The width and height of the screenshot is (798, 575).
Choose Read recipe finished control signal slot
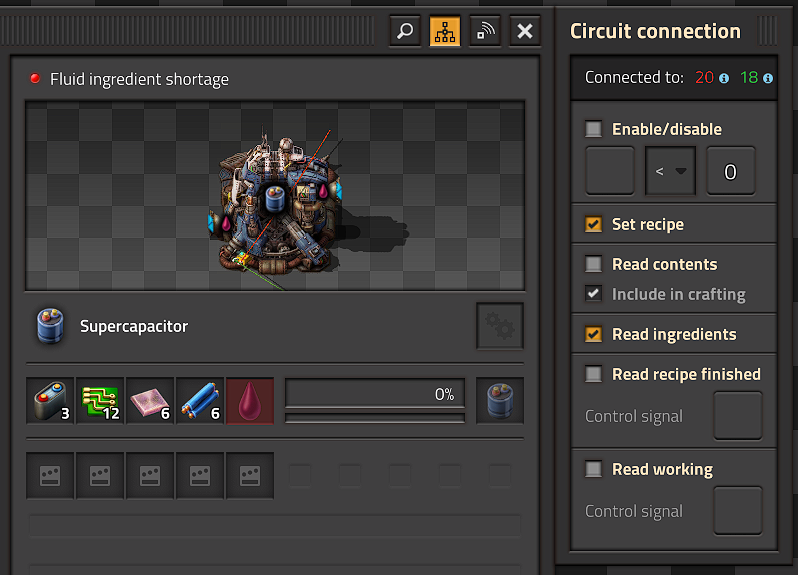pyautogui.click(x=738, y=416)
